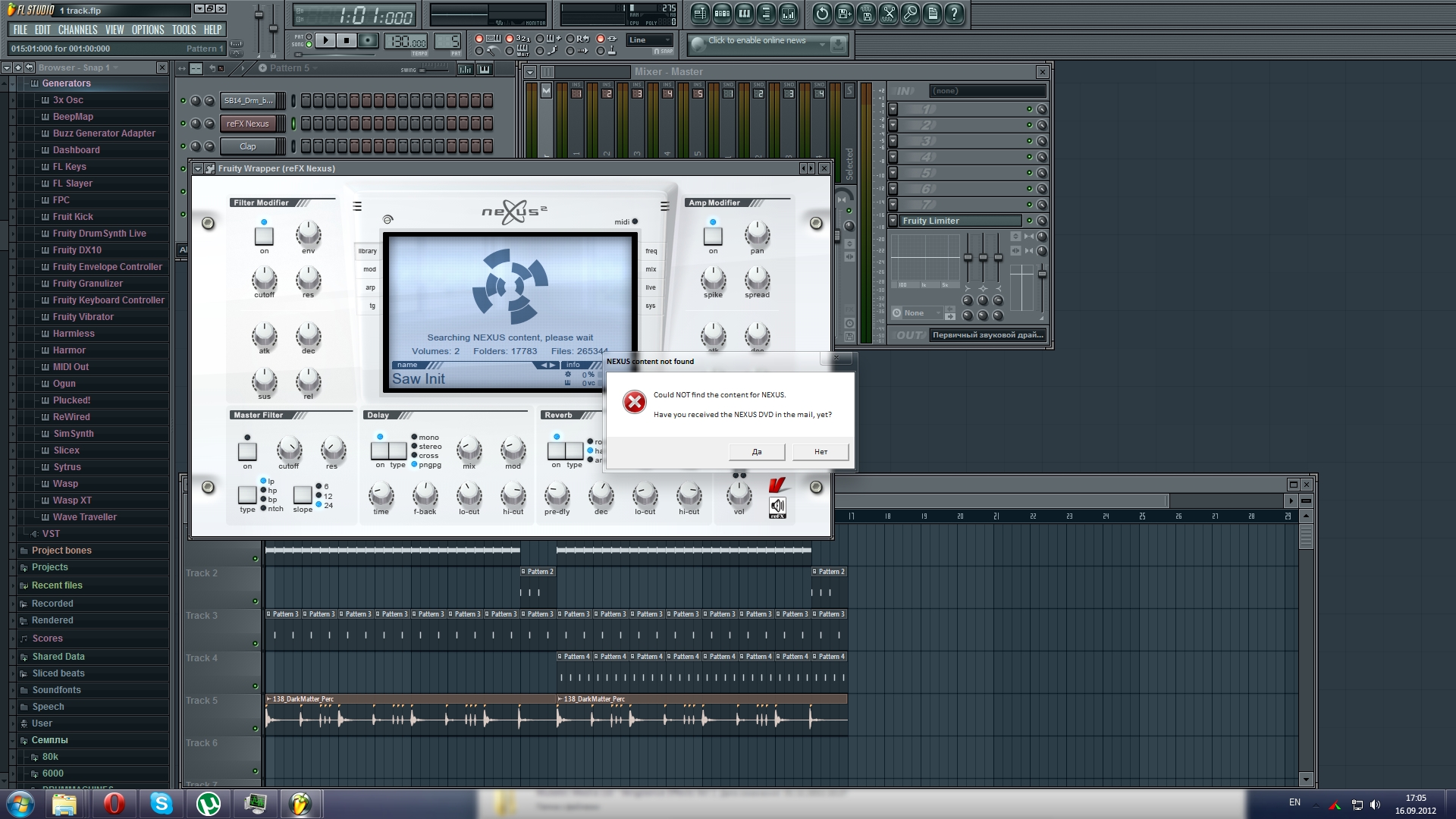Screen dimensions: 1456x819
Task: Open the step sequencer icon
Action: click(x=722, y=13)
